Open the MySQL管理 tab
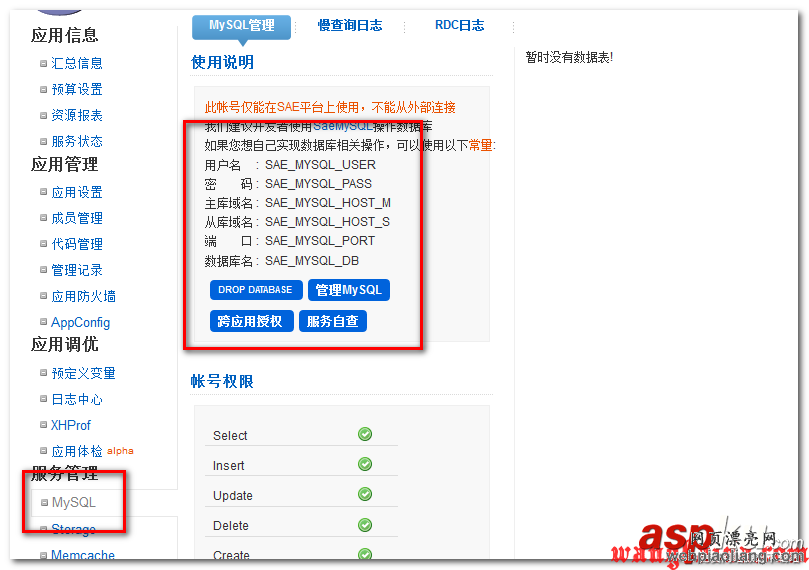 [241, 26]
